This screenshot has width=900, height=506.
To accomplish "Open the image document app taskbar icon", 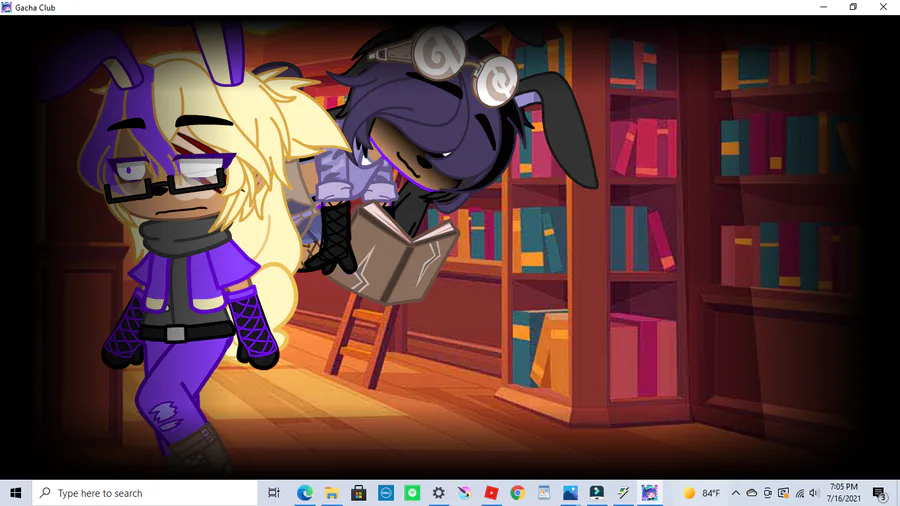I will click(x=544, y=493).
